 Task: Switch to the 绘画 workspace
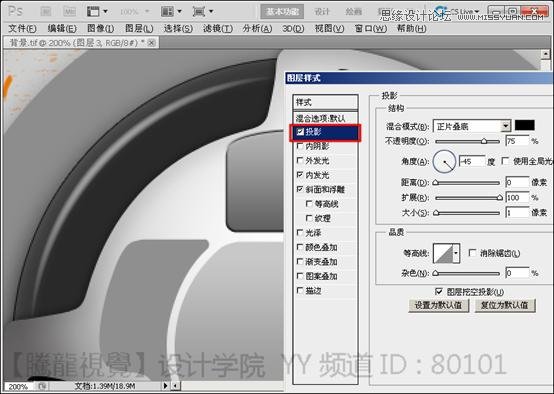[x=353, y=12]
